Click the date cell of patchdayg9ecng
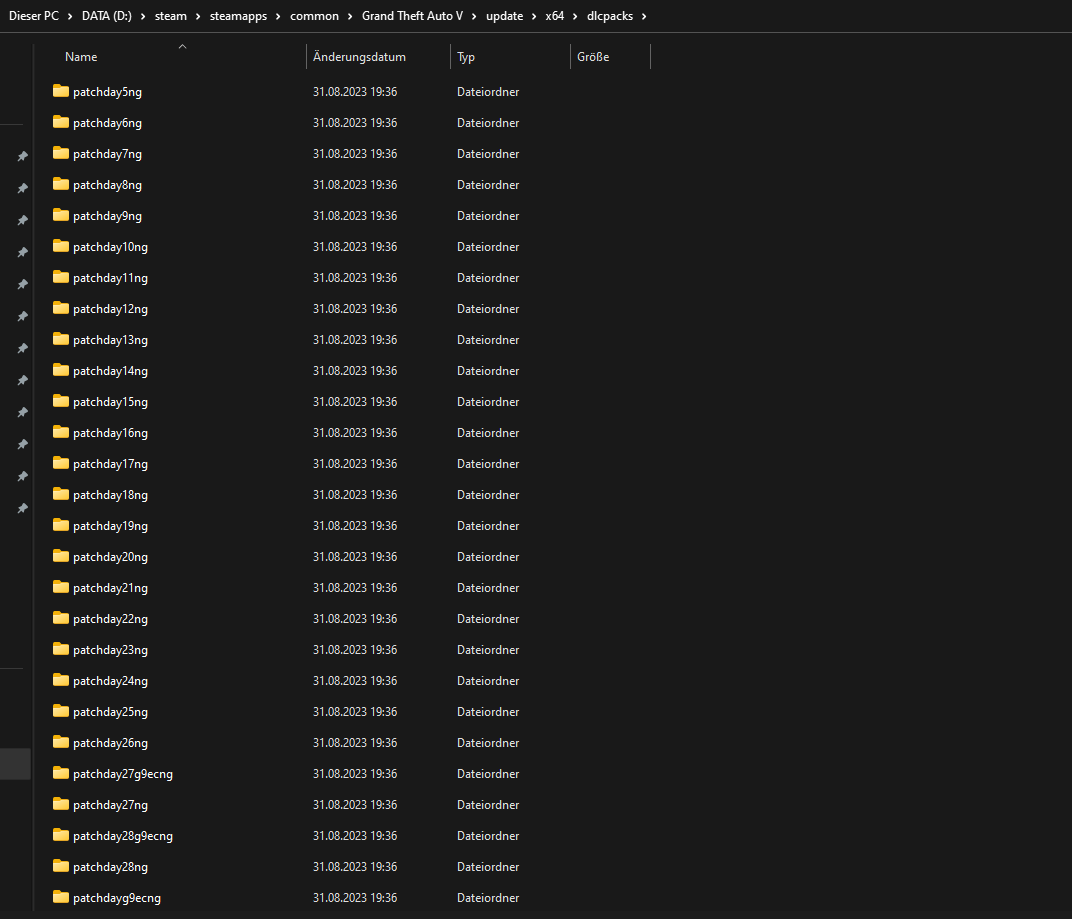 pyautogui.click(x=355, y=898)
